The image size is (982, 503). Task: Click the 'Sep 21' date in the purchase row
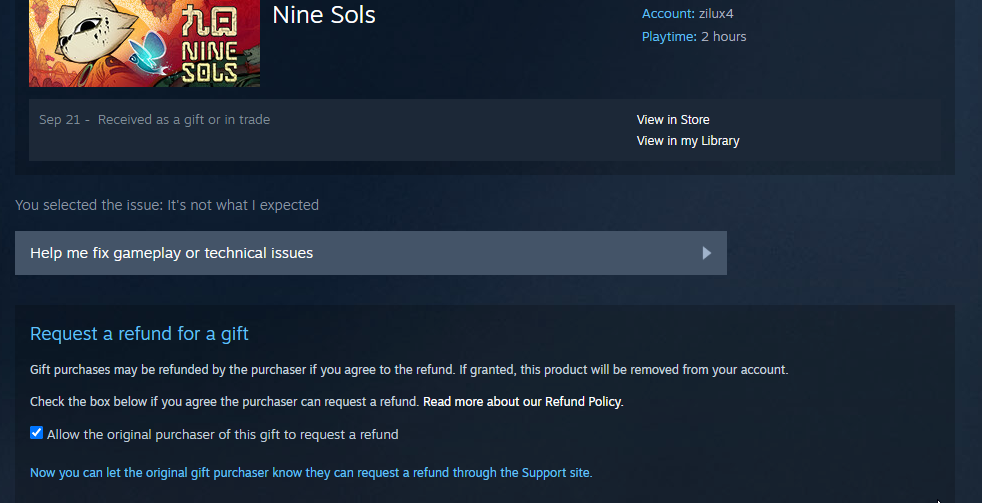pyautogui.click(x=59, y=120)
